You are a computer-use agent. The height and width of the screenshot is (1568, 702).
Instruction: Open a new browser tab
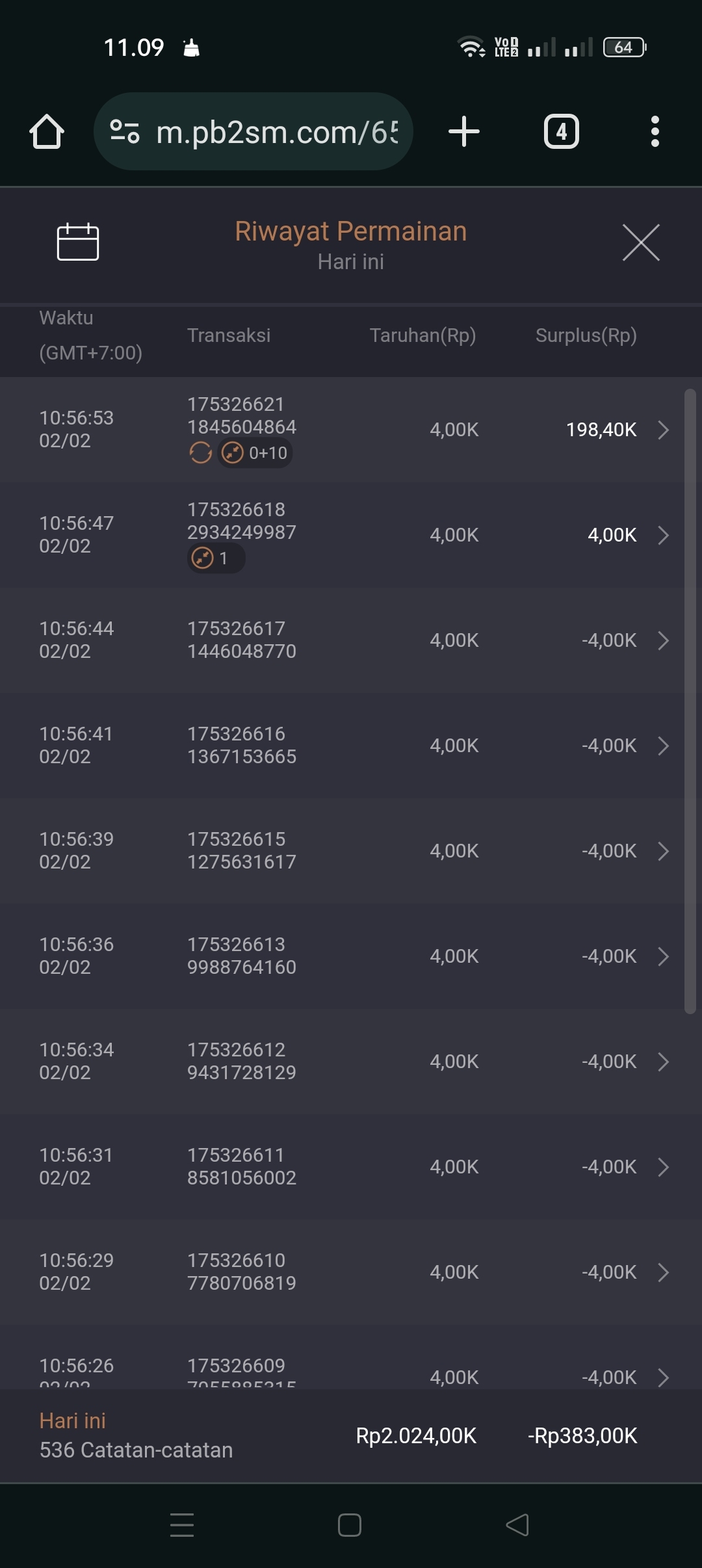[464, 132]
